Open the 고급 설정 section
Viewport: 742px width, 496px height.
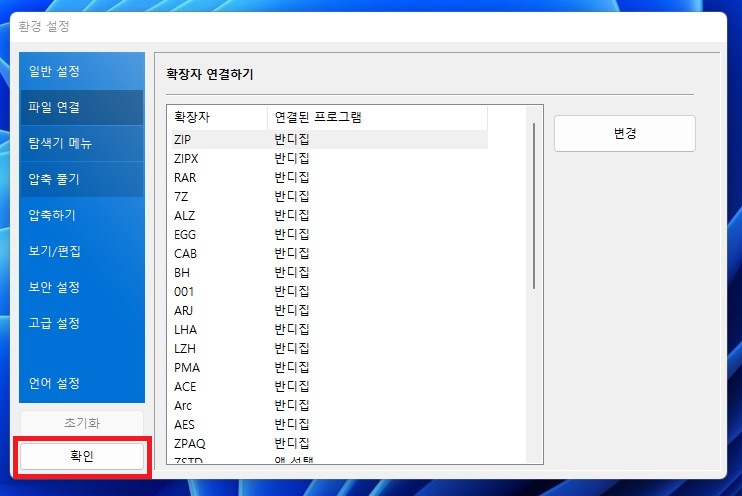(x=82, y=323)
